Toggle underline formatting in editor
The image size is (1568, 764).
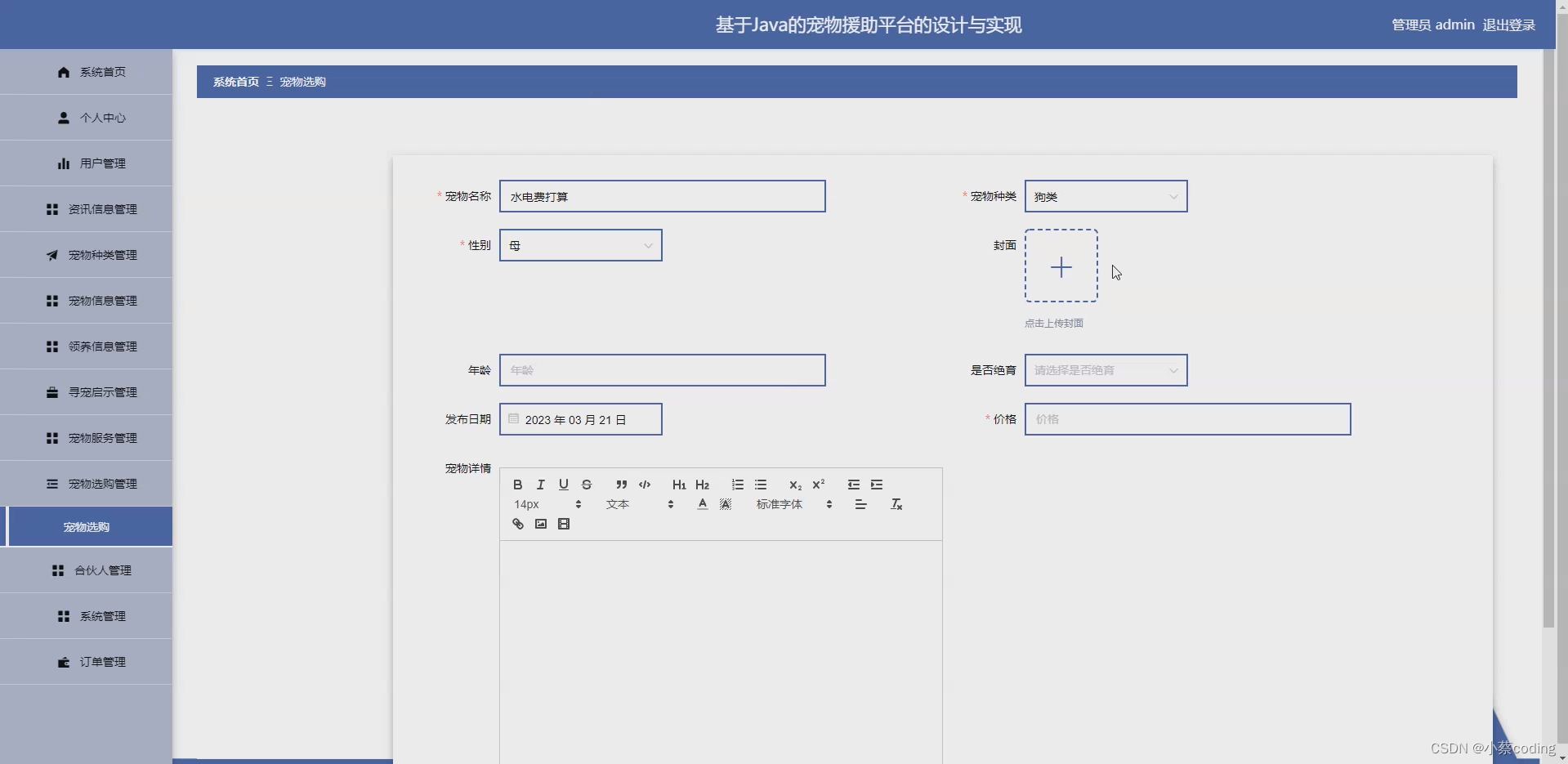pos(563,485)
